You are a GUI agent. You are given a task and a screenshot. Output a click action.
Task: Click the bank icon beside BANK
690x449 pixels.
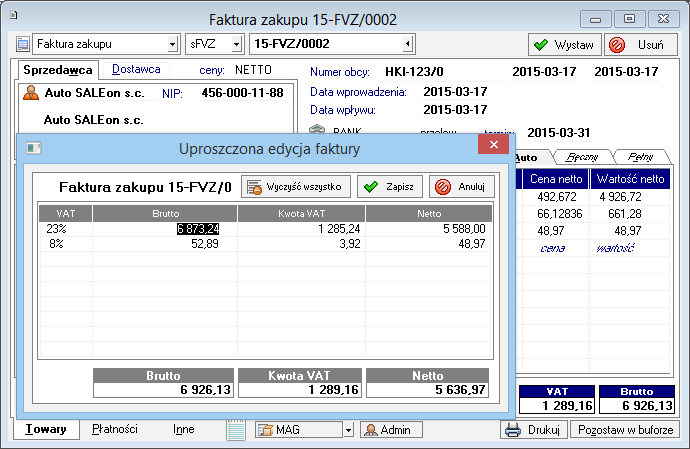pos(317,129)
